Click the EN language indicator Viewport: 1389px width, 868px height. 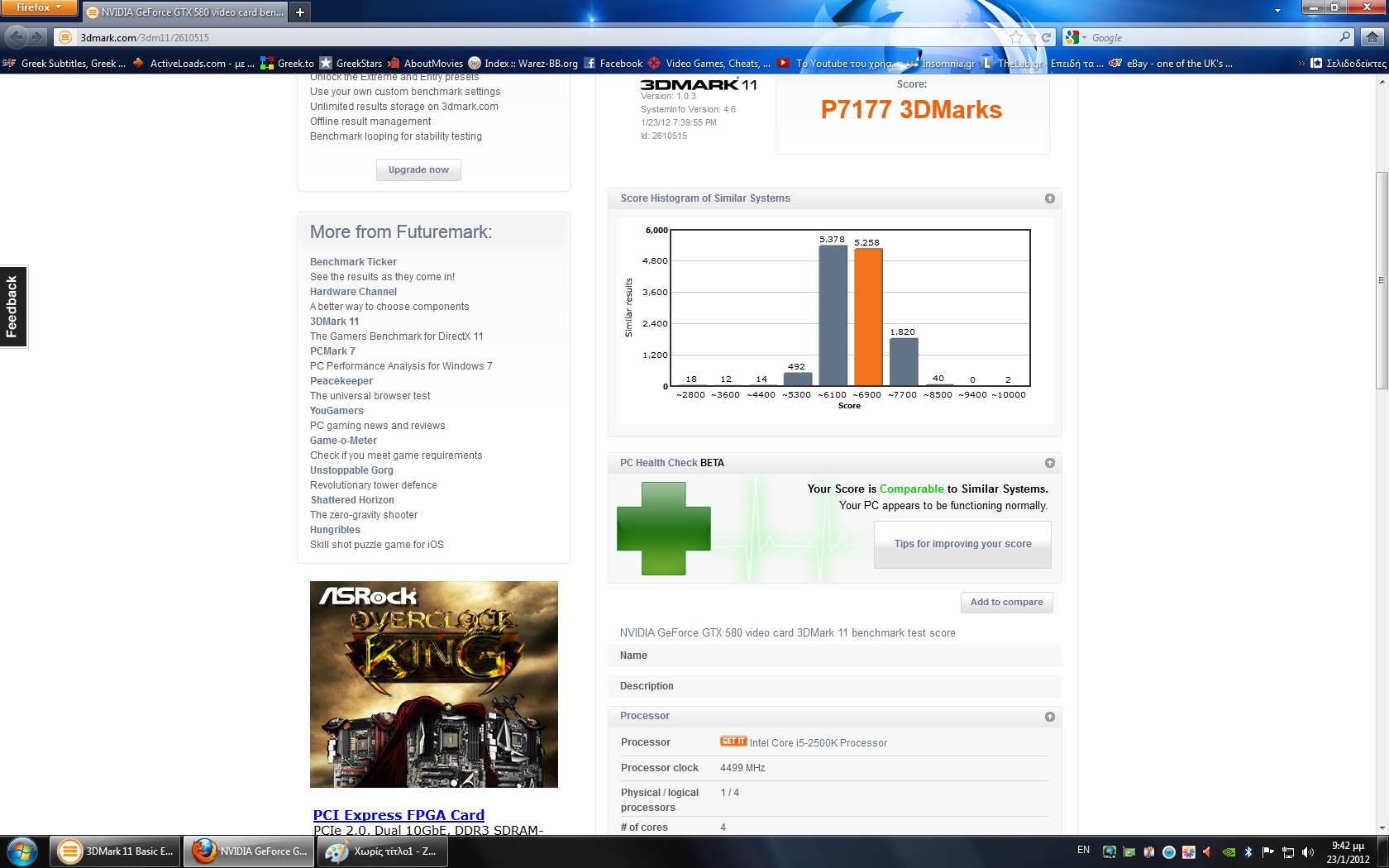pyautogui.click(x=1083, y=850)
